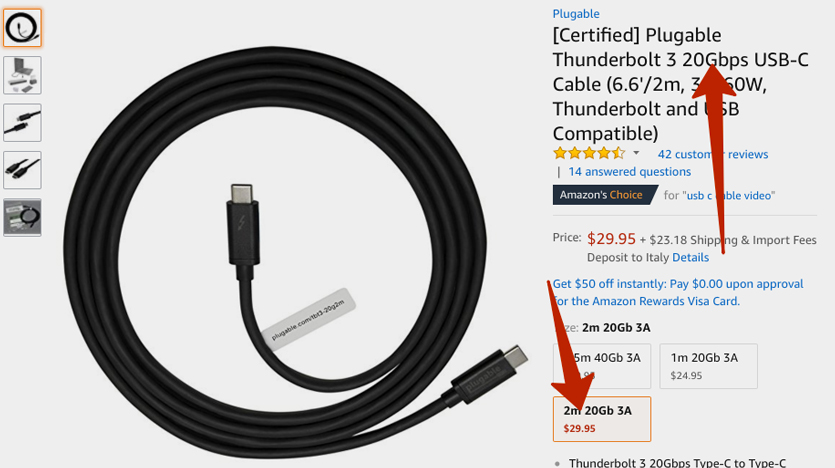Select the 2m 20Gb 3A size option

coord(602,418)
